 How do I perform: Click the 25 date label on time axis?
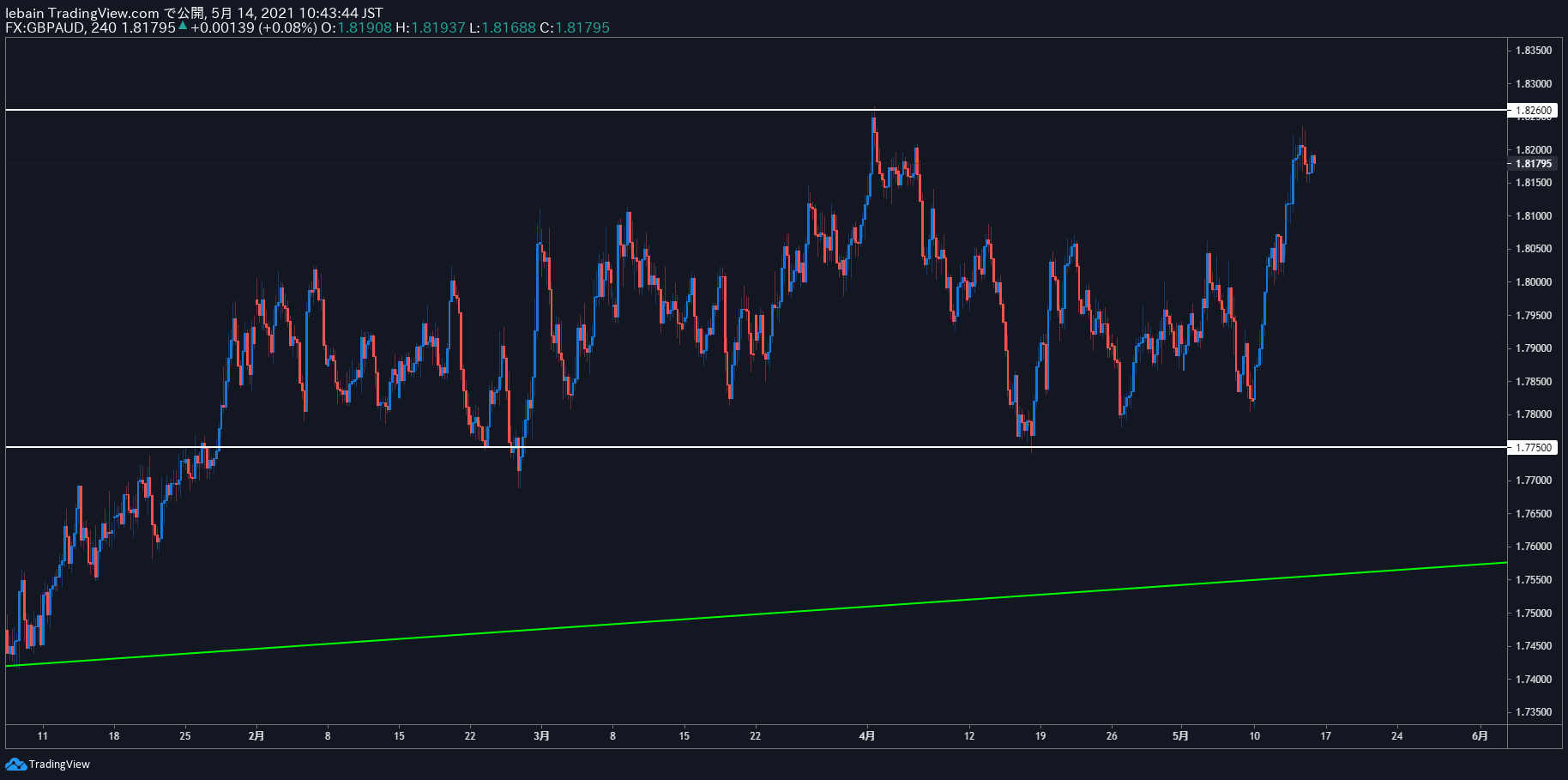pyautogui.click(x=185, y=736)
